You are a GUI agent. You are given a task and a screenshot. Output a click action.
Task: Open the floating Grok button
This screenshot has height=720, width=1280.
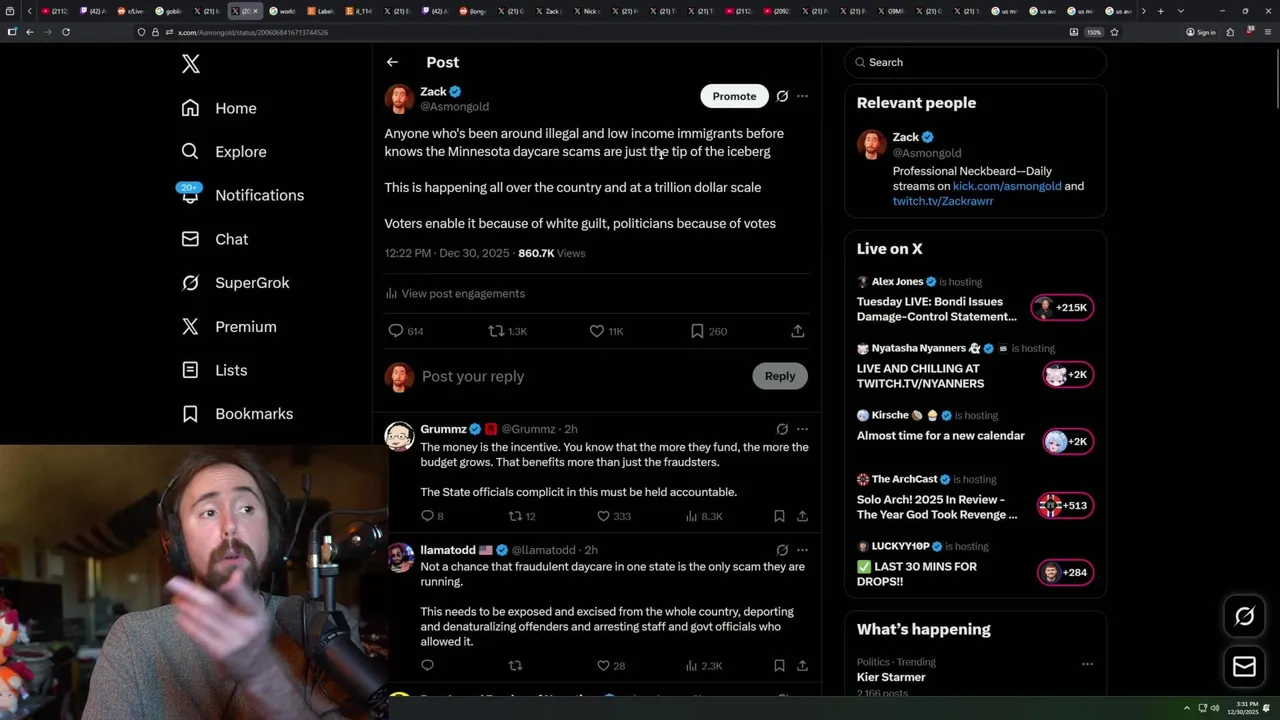coord(1244,617)
